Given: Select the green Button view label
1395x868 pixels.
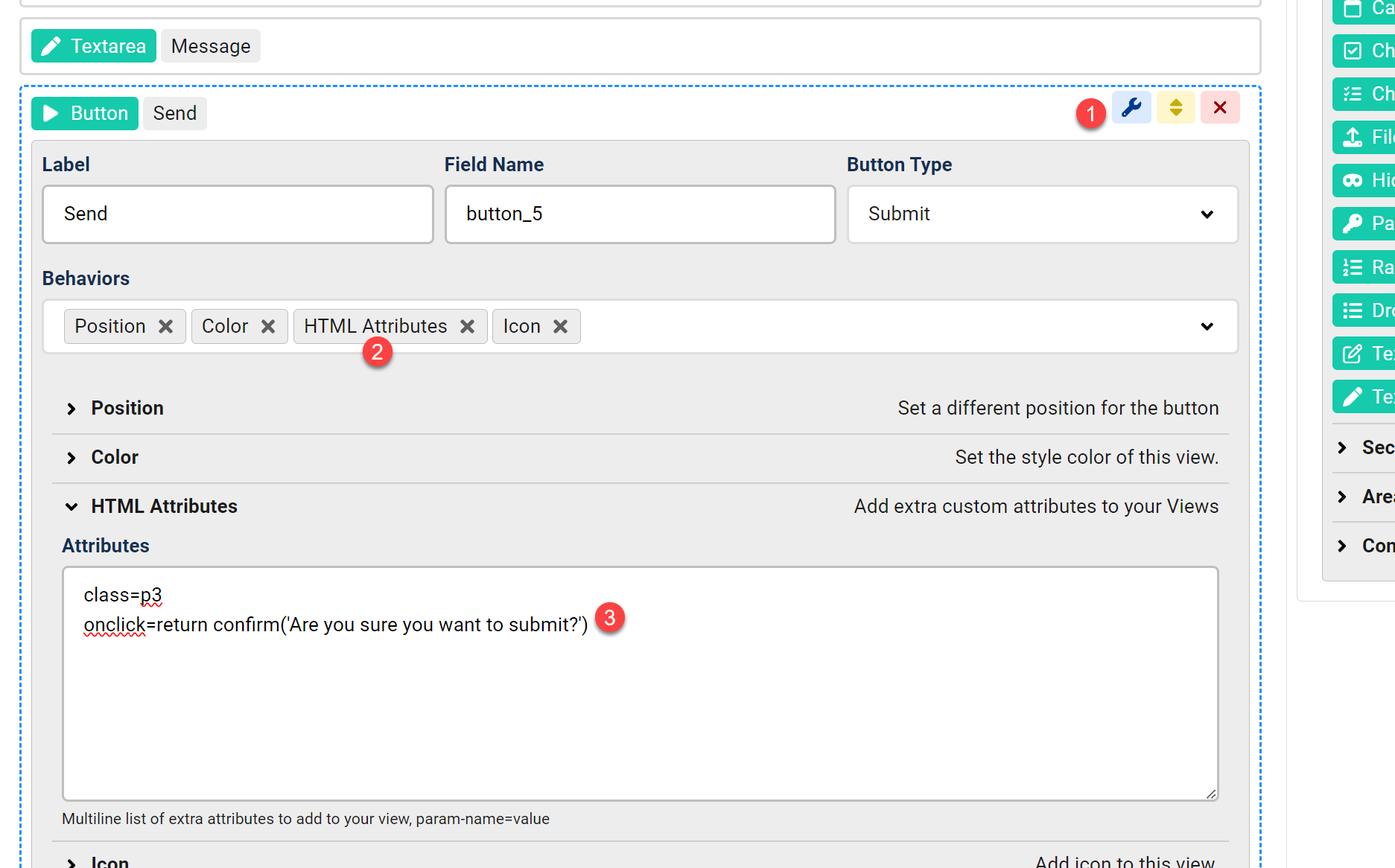Looking at the screenshot, I should pos(85,113).
